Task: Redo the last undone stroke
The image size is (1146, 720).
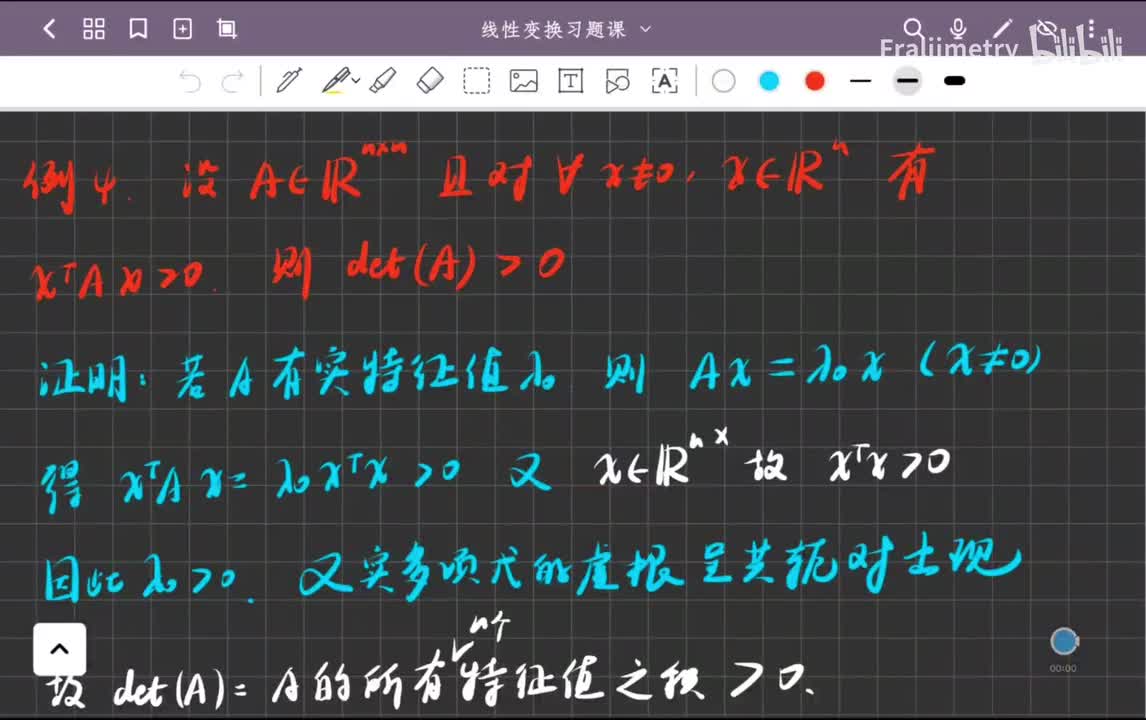Action: [x=232, y=81]
